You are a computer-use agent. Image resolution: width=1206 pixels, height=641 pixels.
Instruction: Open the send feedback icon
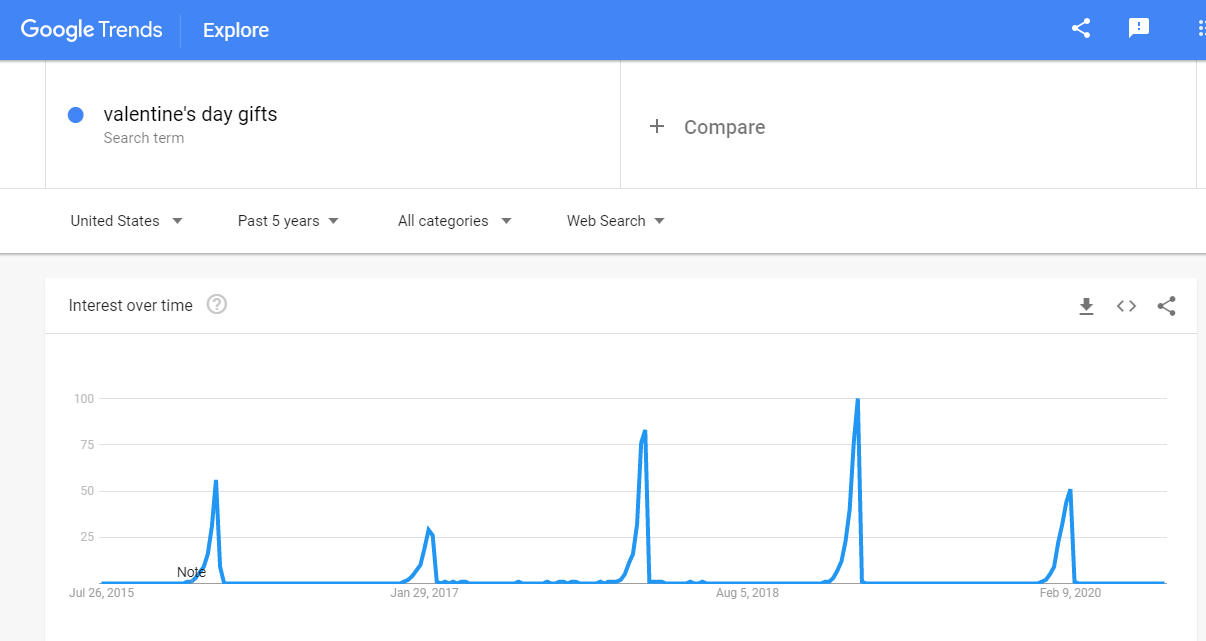pos(1139,29)
